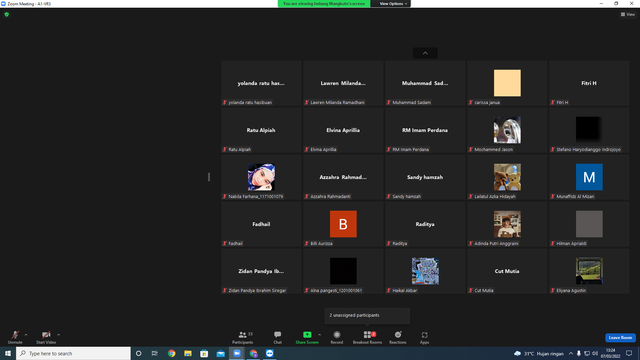This screenshot has width=640, height=360.
Task: Start video with the camera button
Action: click(x=46, y=337)
